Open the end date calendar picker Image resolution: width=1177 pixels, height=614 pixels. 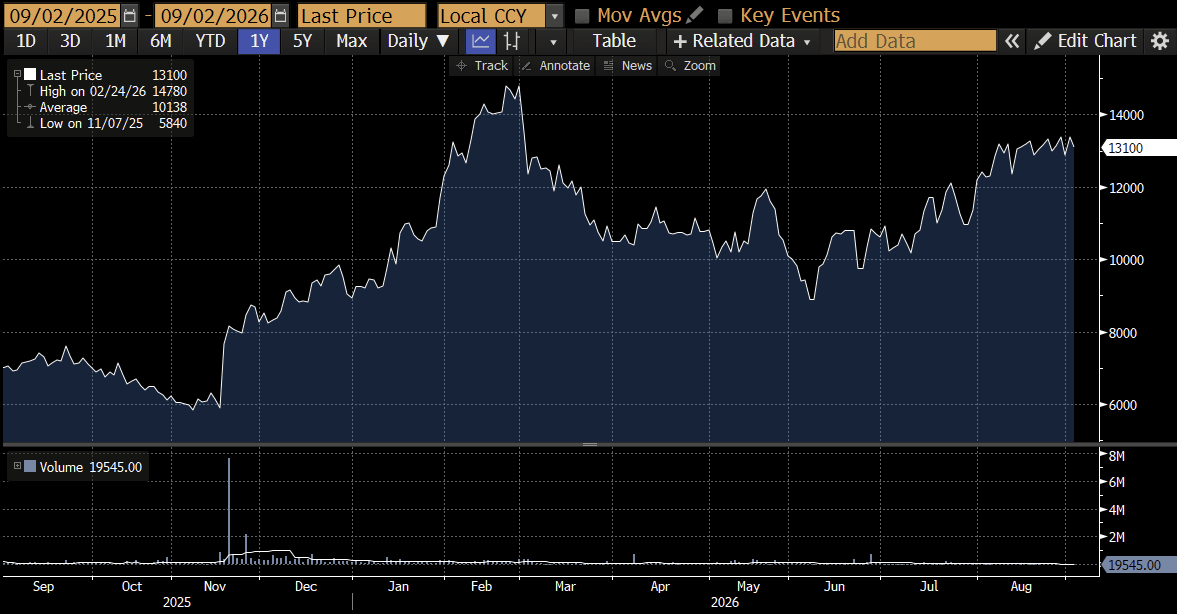[280, 16]
